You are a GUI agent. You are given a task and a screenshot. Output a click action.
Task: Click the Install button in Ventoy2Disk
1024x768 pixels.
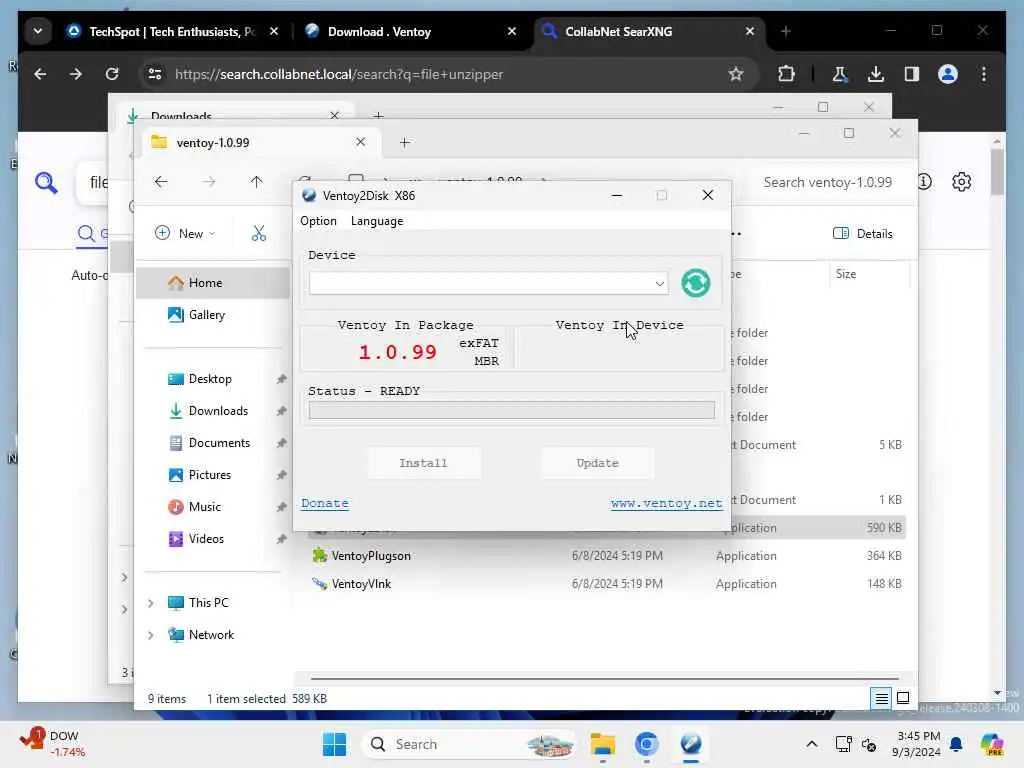click(x=423, y=463)
